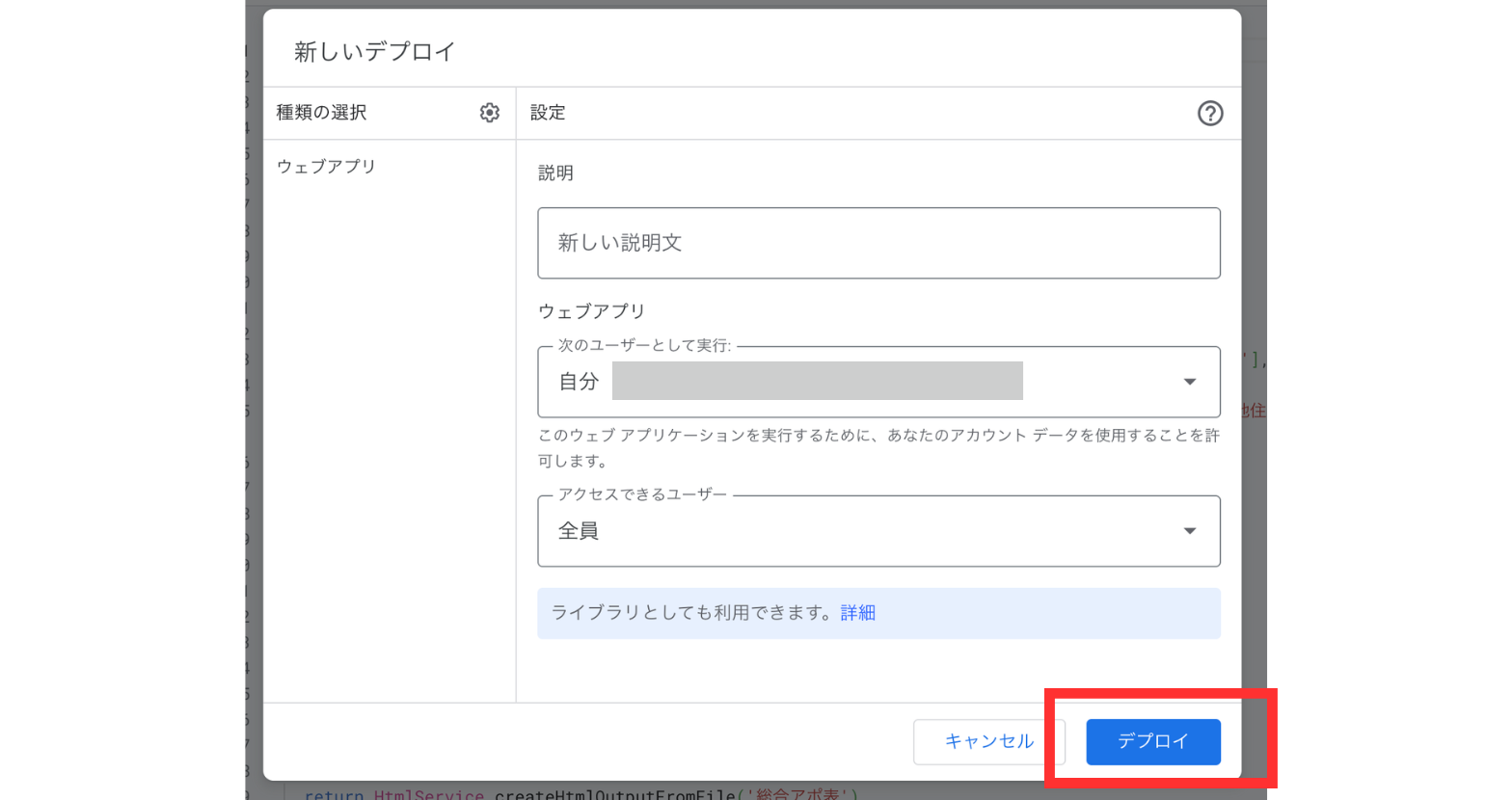The image size is (1512, 800).
Task: Open the 詳細 link
Action: [858, 613]
